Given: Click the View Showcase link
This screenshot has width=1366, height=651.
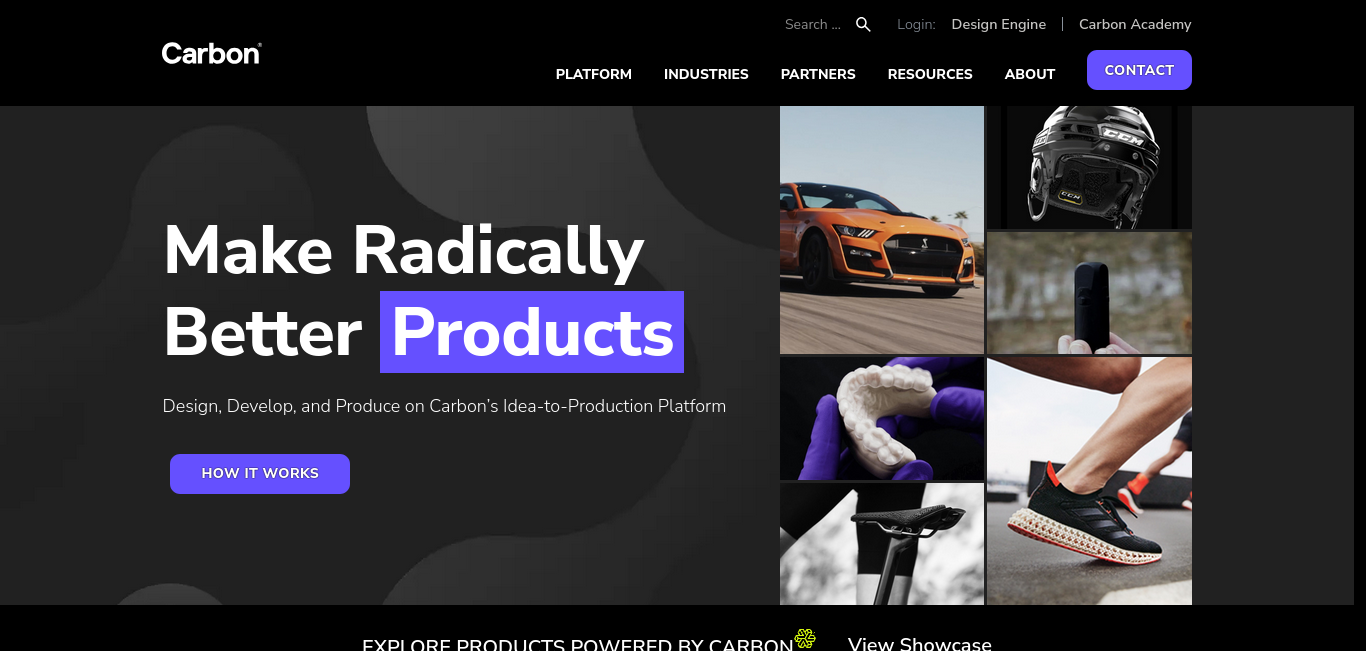Looking at the screenshot, I should tap(920, 644).
